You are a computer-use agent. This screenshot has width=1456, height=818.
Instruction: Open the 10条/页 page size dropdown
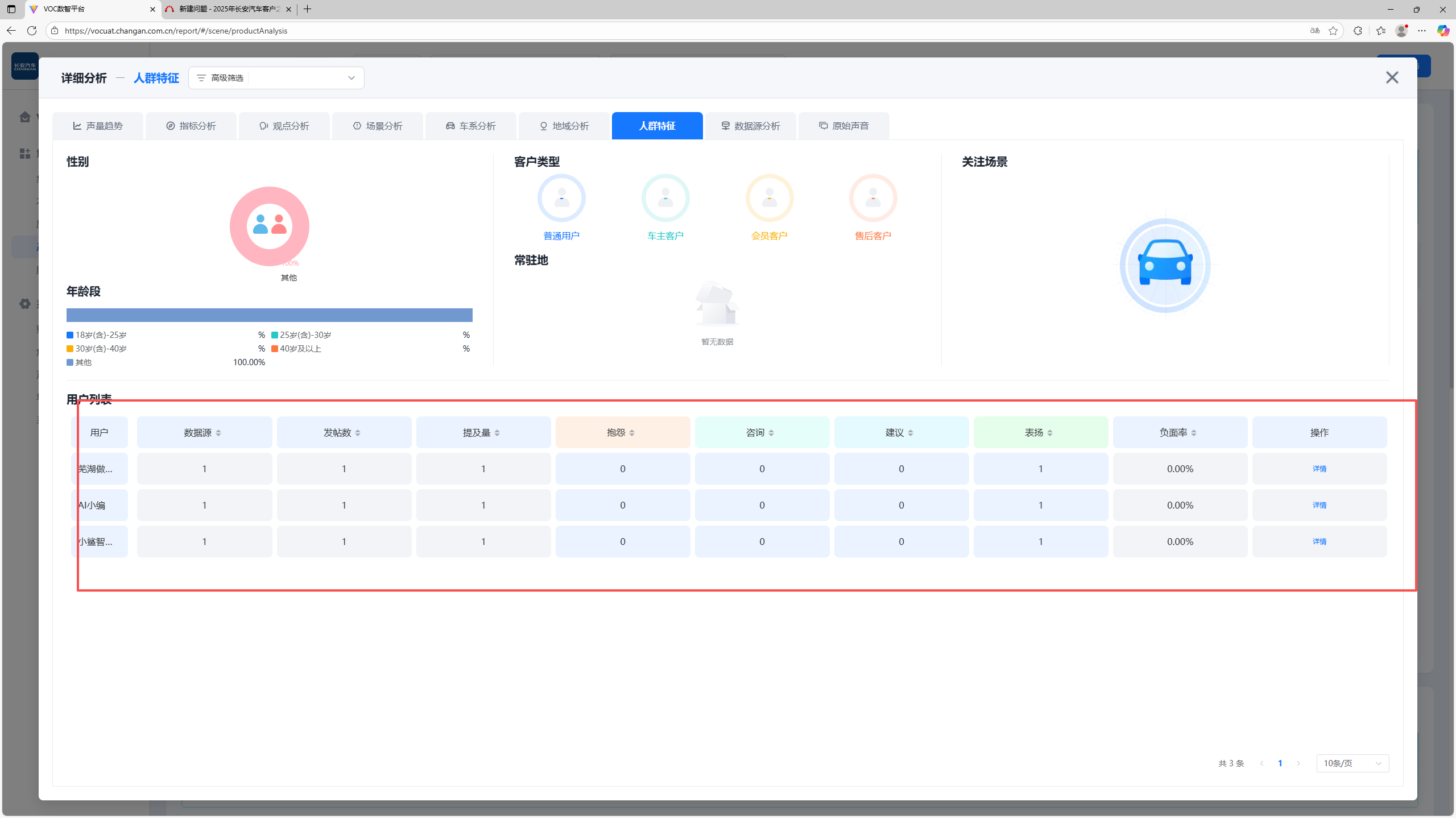coord(1352,763)
